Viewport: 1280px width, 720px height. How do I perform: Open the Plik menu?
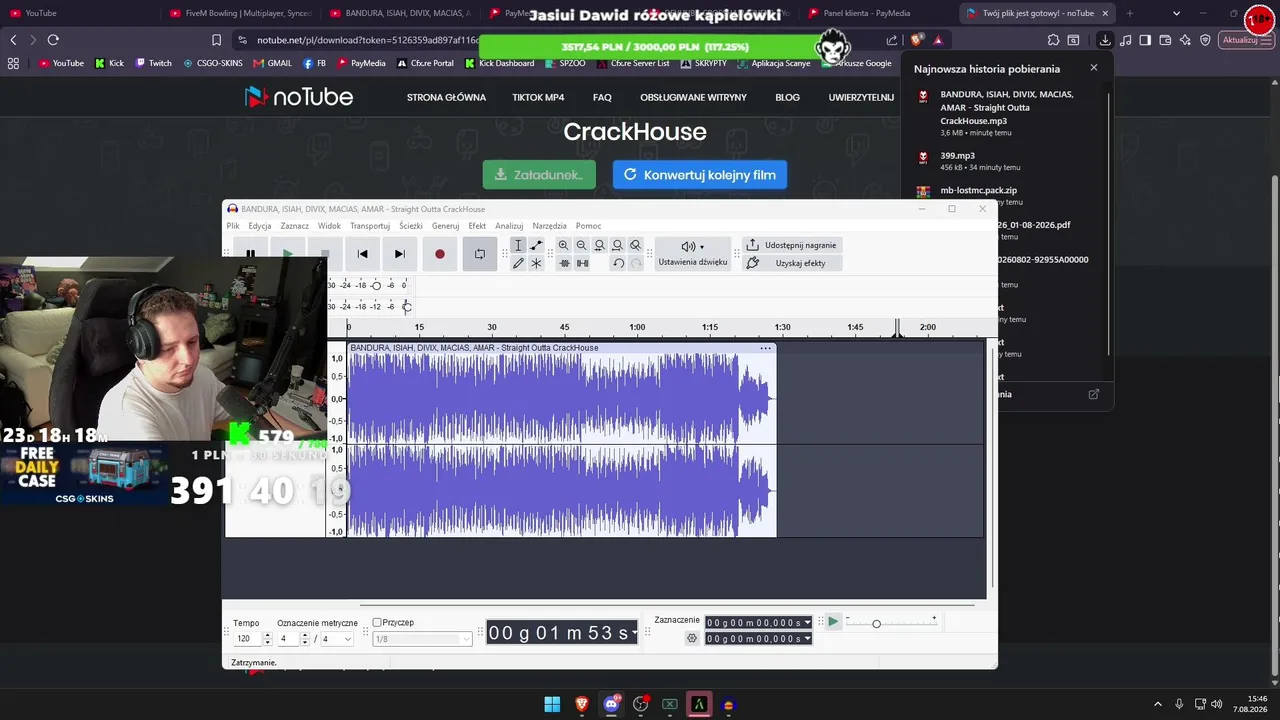[233, 226]
